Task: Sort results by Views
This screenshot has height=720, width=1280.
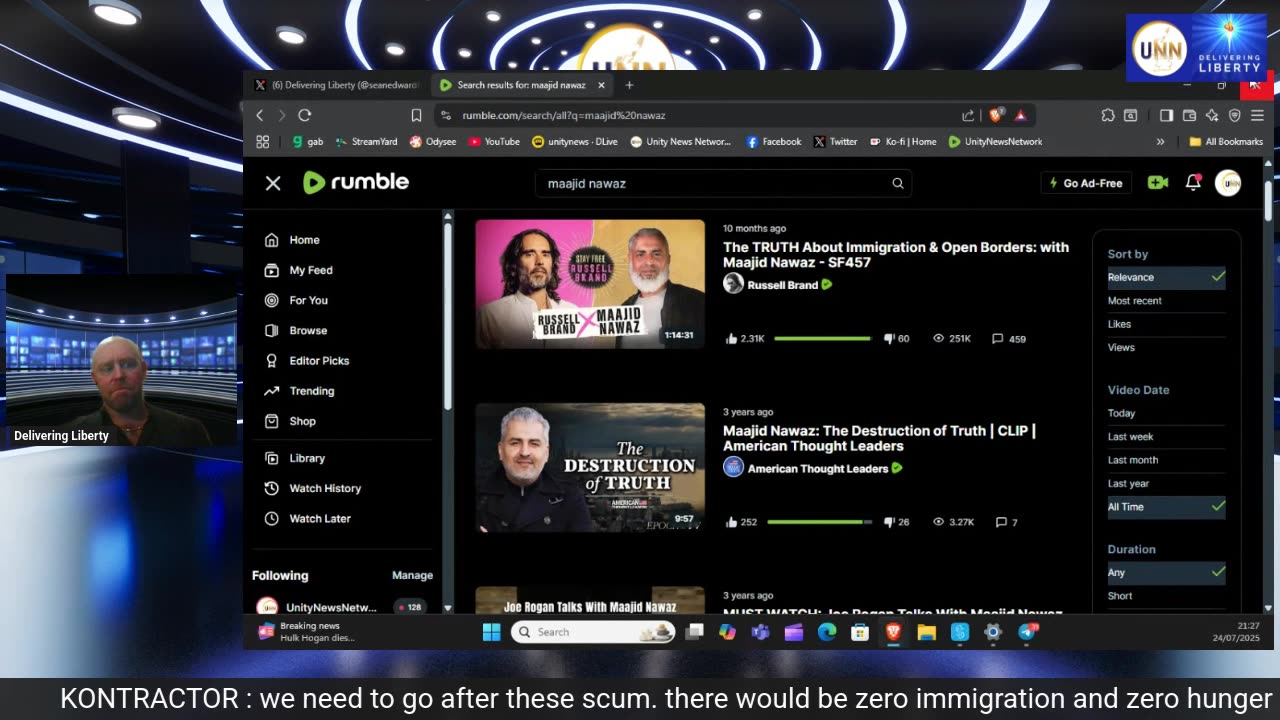Action: coord(1121,347)
